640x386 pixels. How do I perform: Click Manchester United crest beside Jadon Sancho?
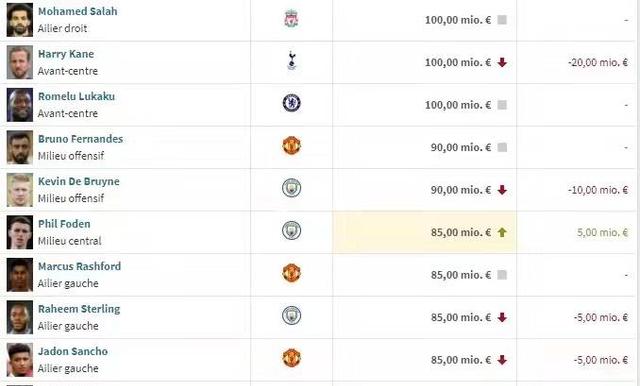pyautogui.click(x=291, y=358)
